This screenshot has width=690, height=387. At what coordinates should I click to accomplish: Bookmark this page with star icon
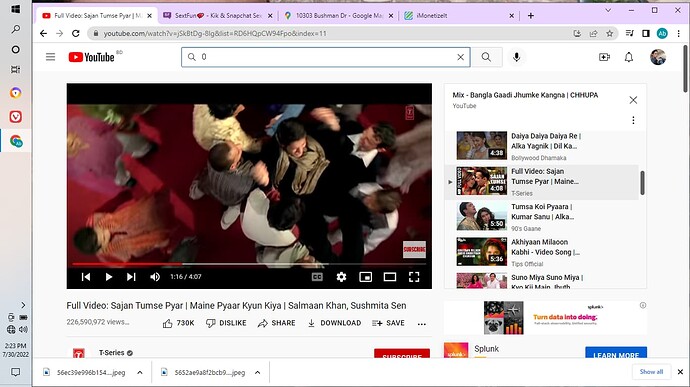(x=609, y=33)
